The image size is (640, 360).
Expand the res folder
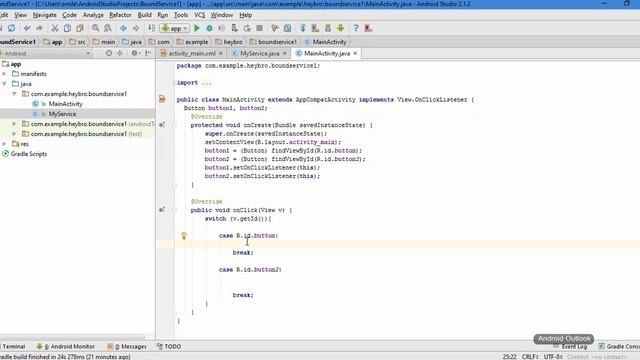[4, 144]
